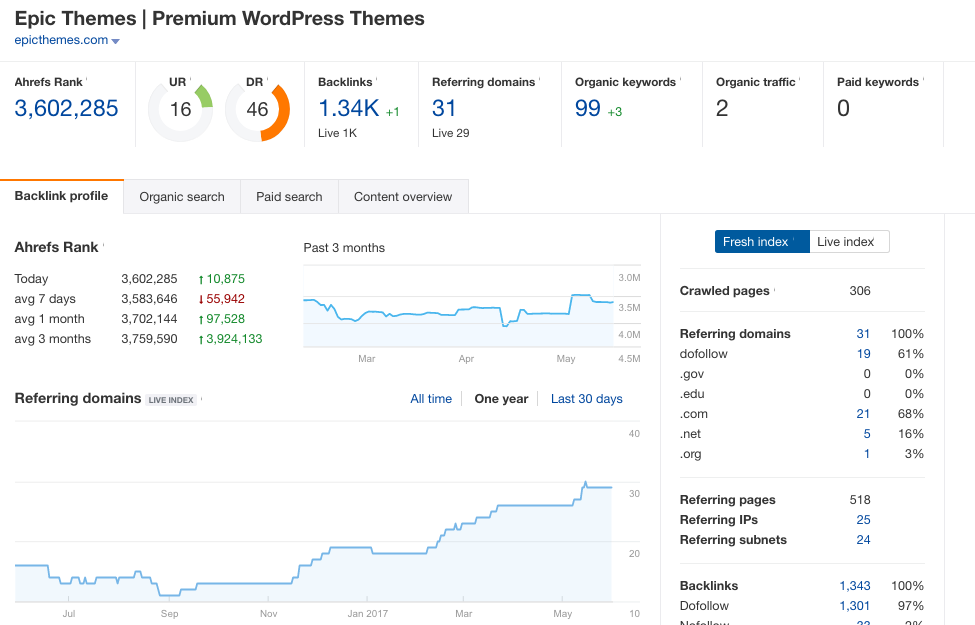This screenshot has height=625, width=975.
Task: Click avg 7 days rank change 55,942
Action: (221, 299)
